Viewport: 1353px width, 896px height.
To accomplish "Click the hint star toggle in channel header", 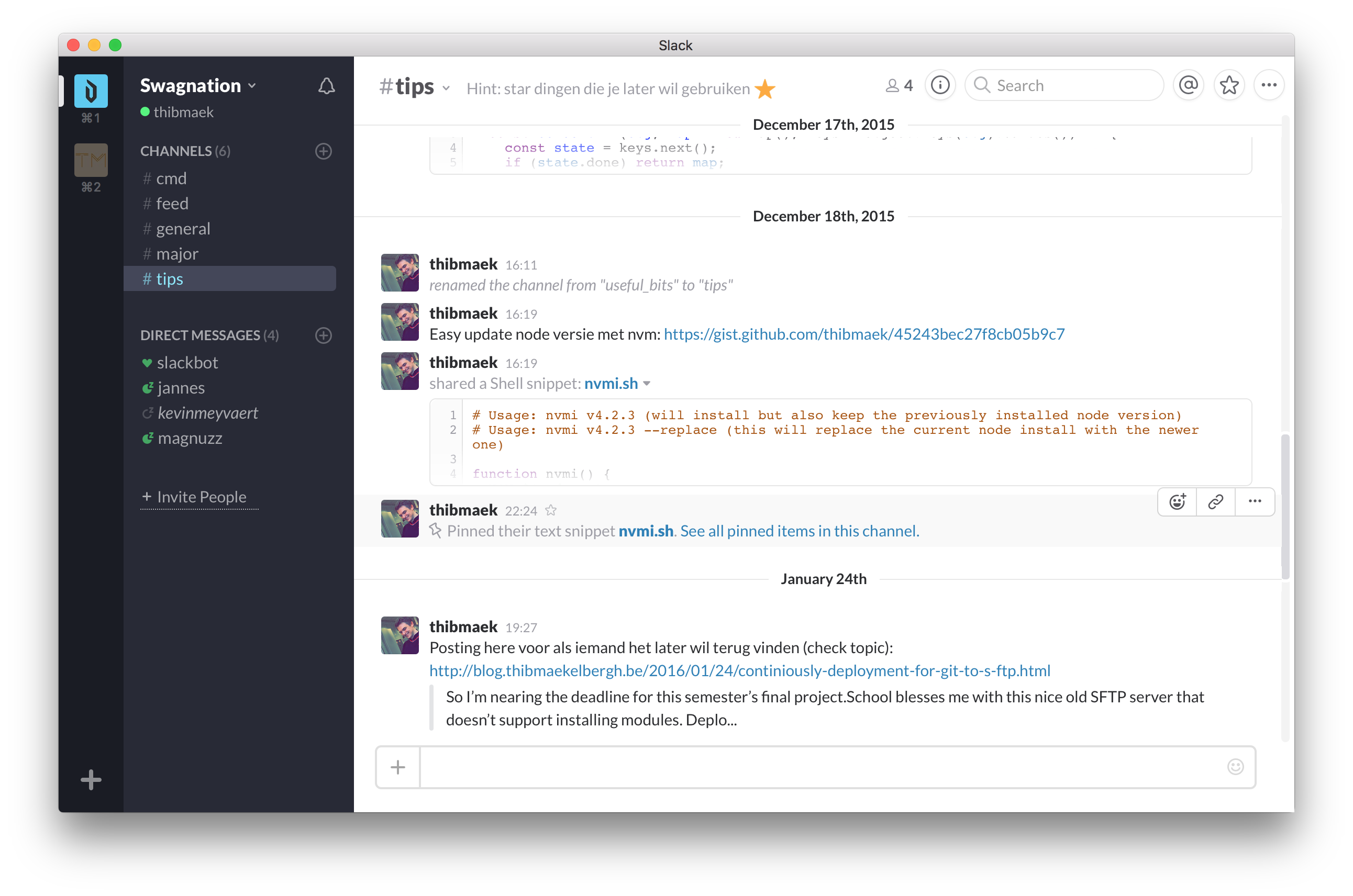I will click(765, 89).
